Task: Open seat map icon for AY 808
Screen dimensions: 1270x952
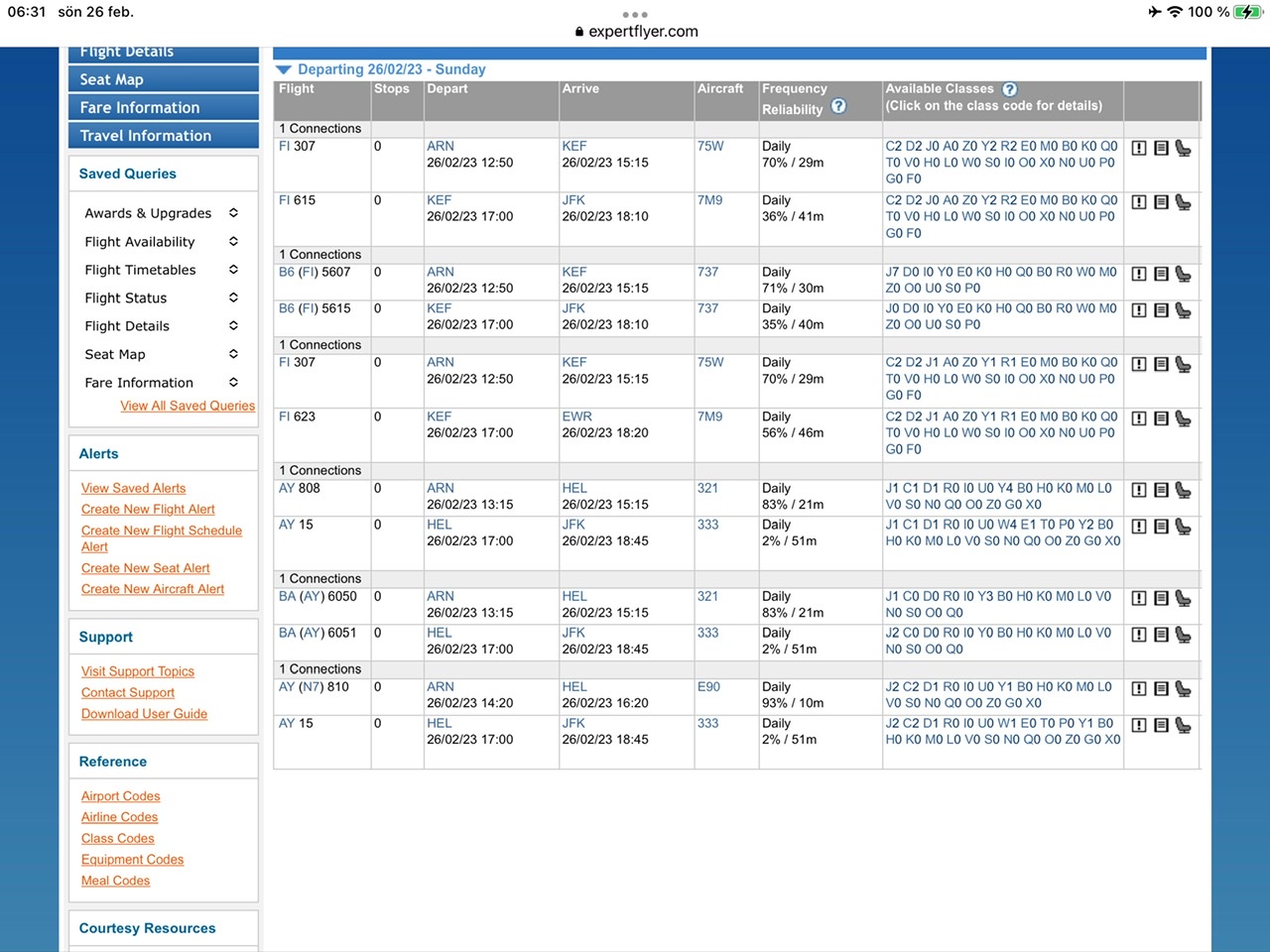Action: (1183, 491)
